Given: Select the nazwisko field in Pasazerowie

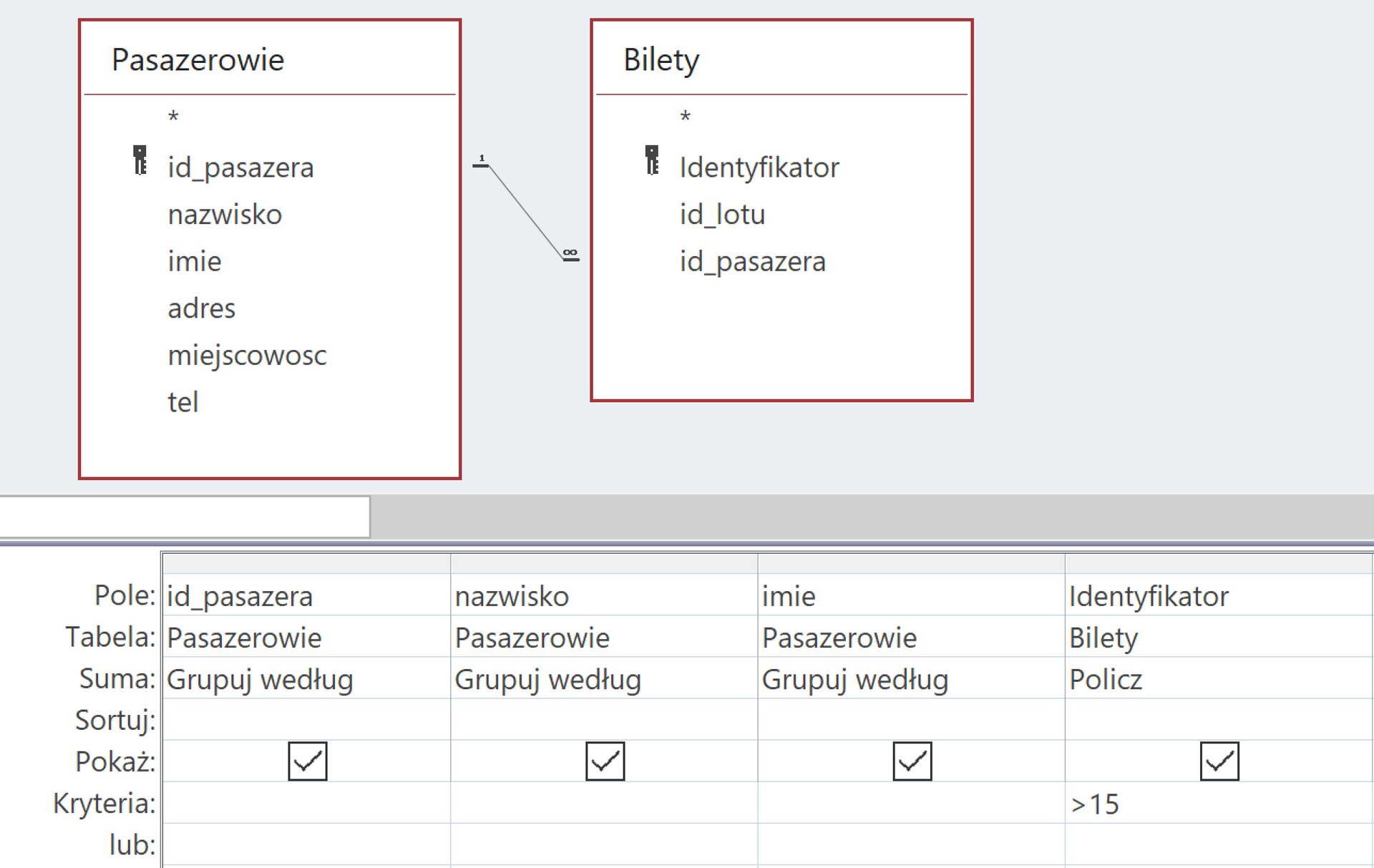Looking at the screenshot, I should [225, 213].
